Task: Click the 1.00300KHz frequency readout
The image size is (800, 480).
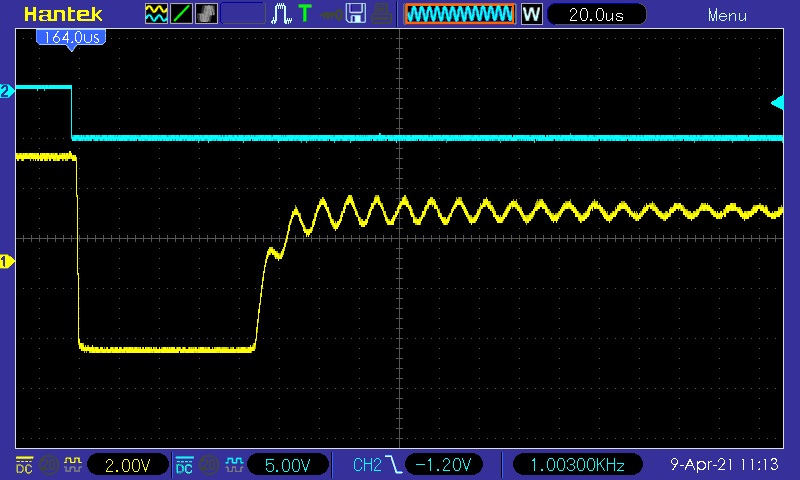Action: [x=577, y=465]
